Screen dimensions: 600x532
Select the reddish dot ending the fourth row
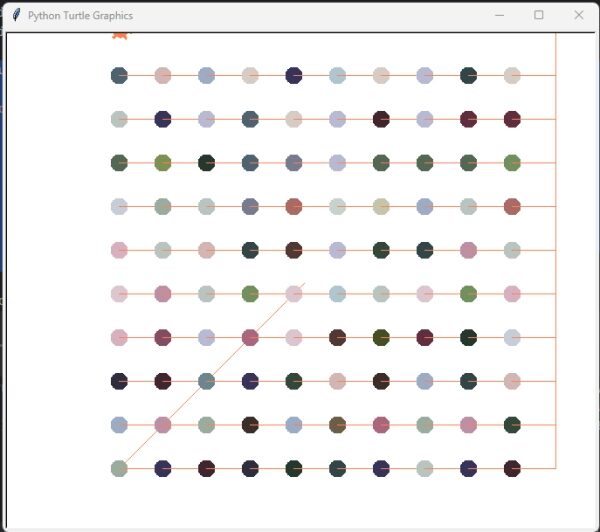pyautogui.click(x=512, y=206)
